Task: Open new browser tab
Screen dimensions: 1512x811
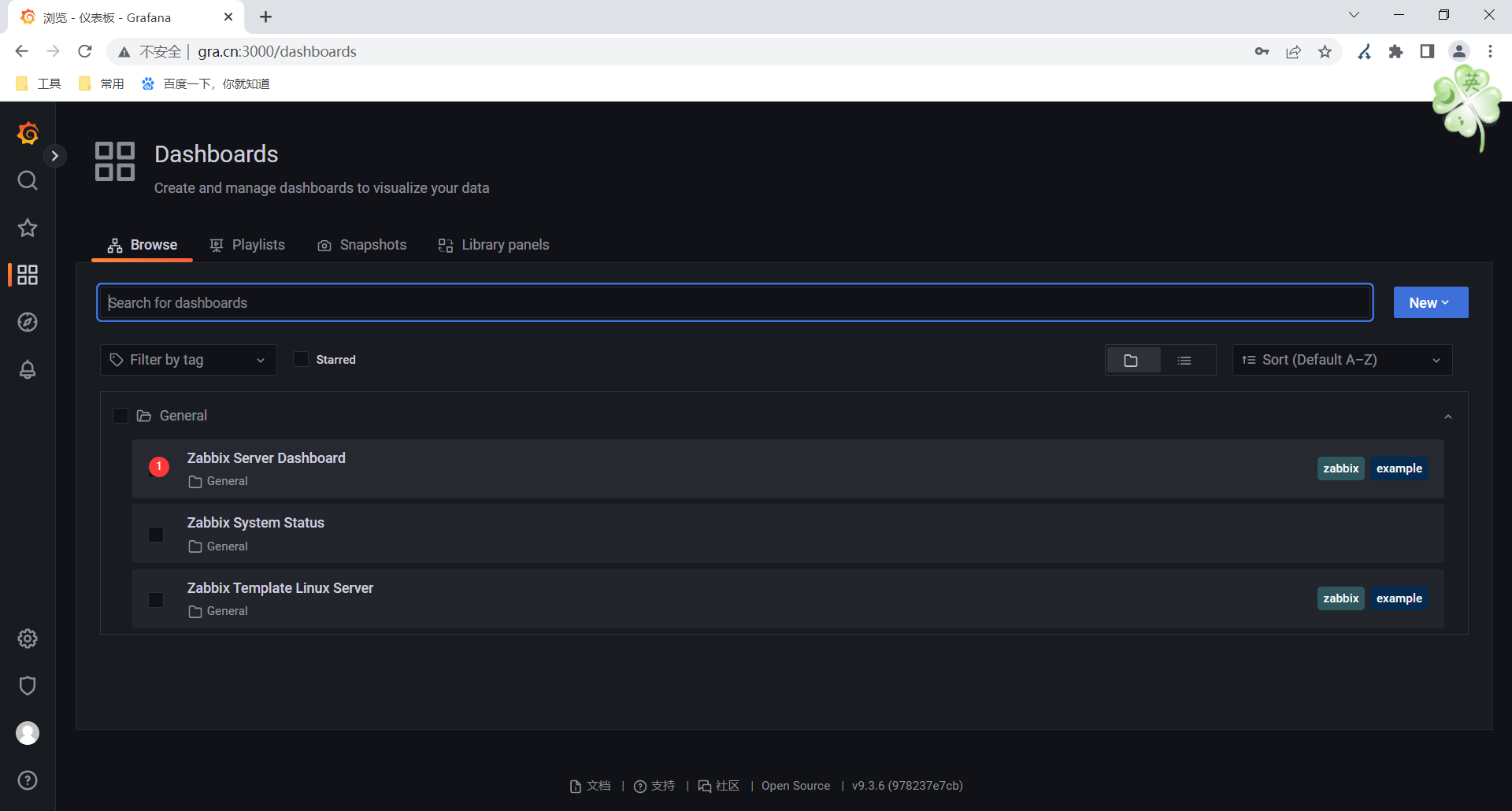Action: click(x=265, y=17)
